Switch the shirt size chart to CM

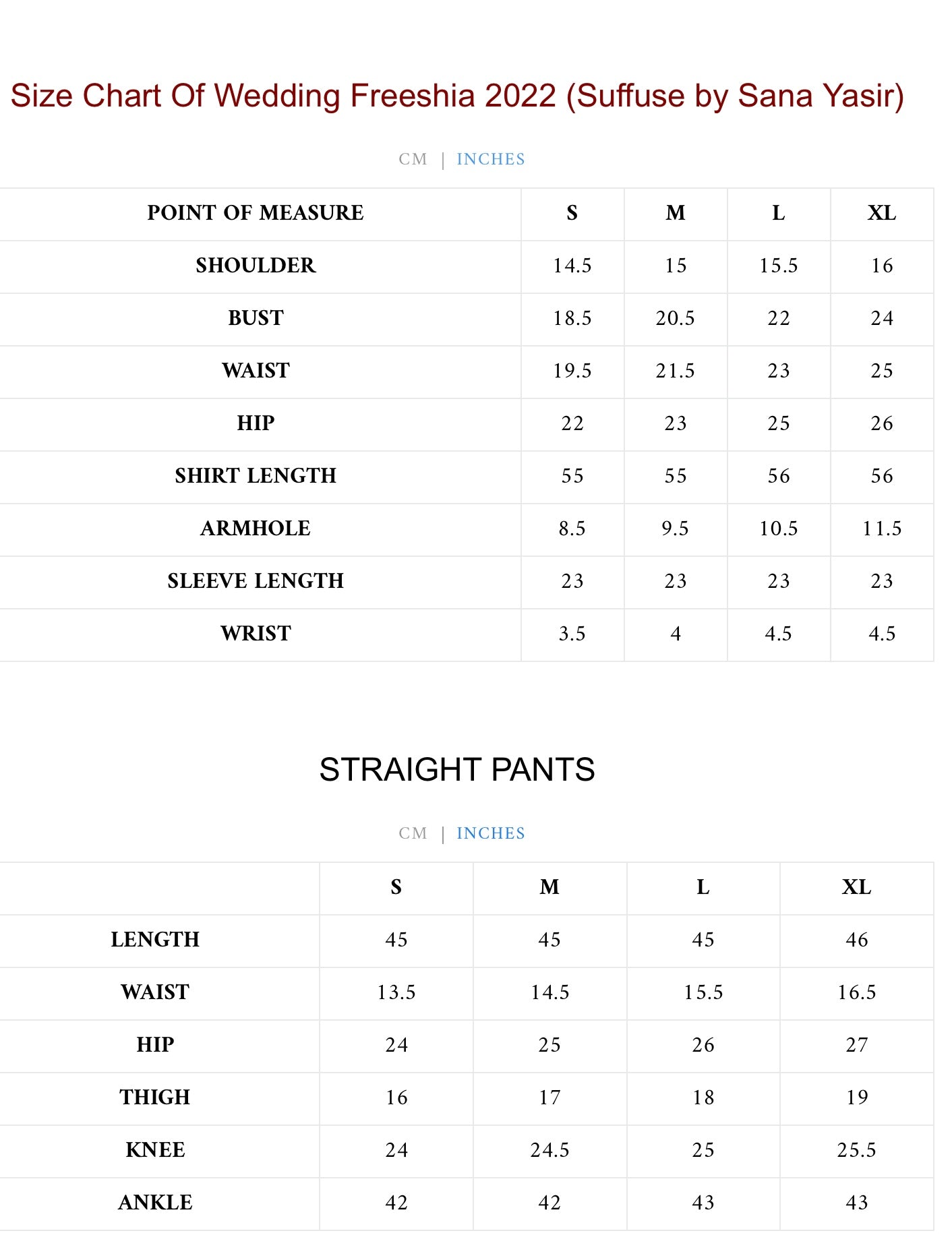[x=413, y=159]
